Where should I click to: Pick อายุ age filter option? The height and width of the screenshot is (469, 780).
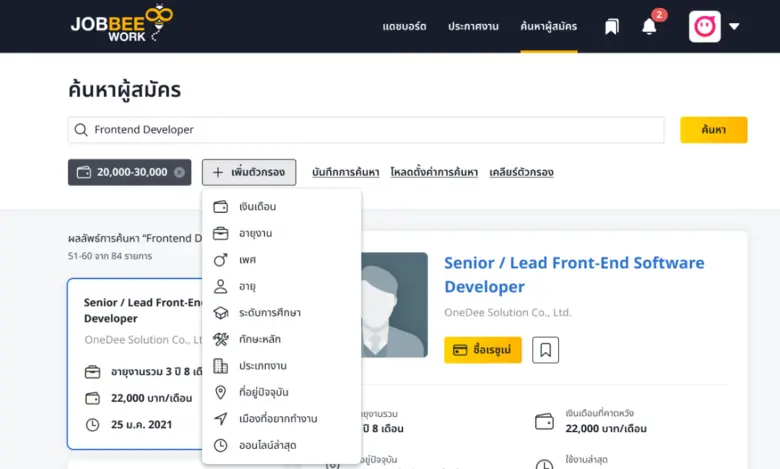pyautogui.click(x=247, y=286)
